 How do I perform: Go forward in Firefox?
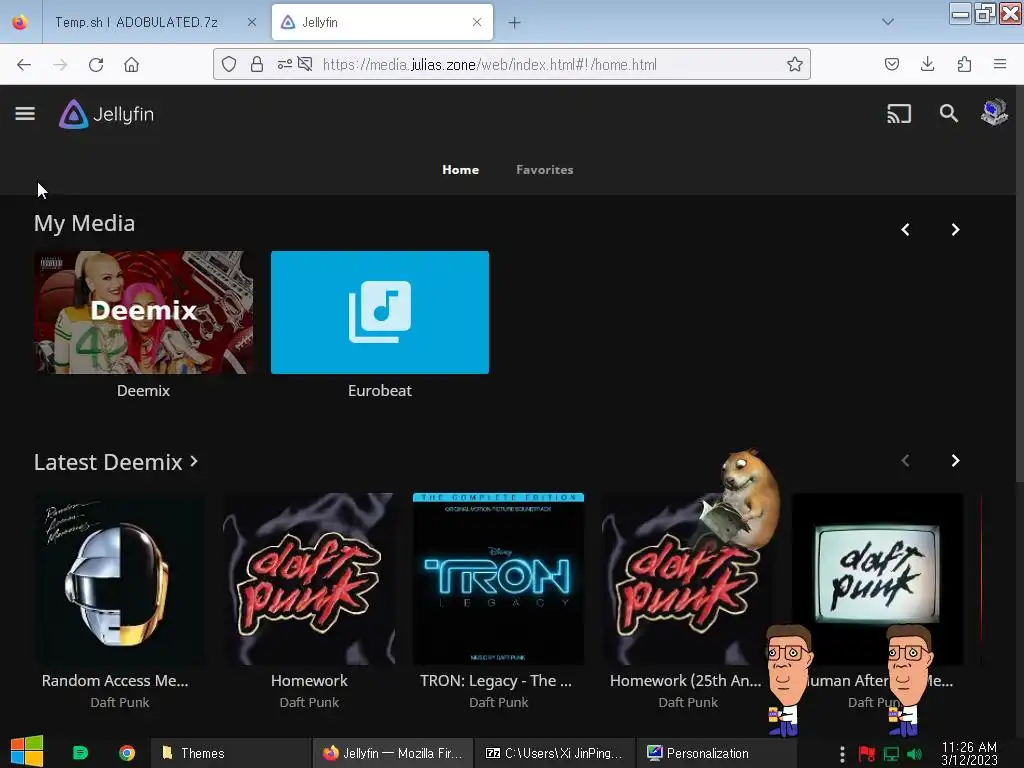pyautogui.click(x=60, y=65)
